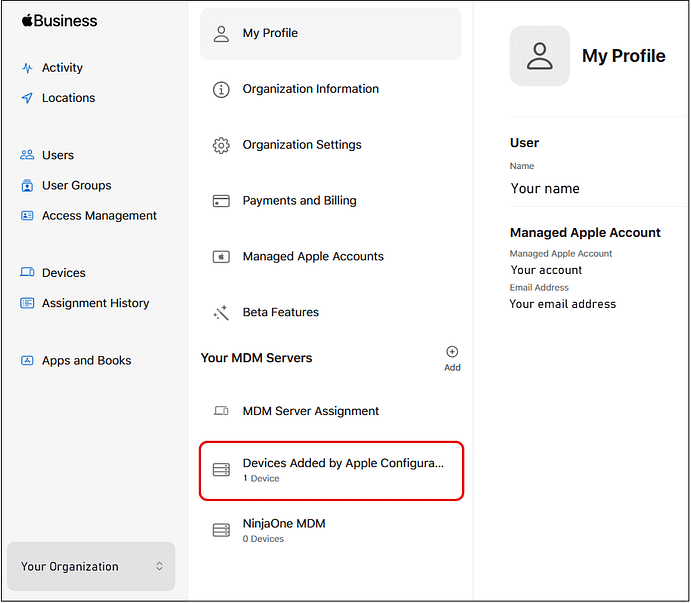Open MDM Server Assignment

coord(310,411)
